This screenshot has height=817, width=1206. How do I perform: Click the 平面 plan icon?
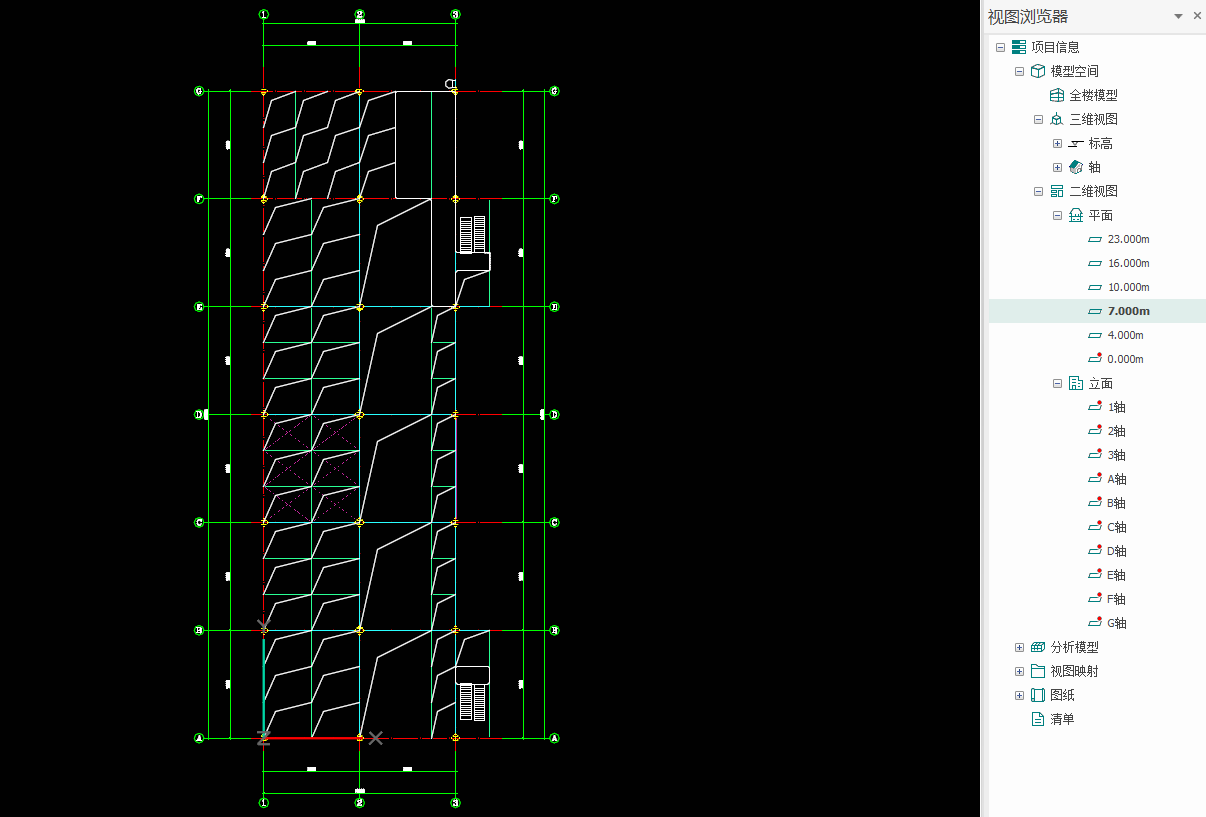1076,215
